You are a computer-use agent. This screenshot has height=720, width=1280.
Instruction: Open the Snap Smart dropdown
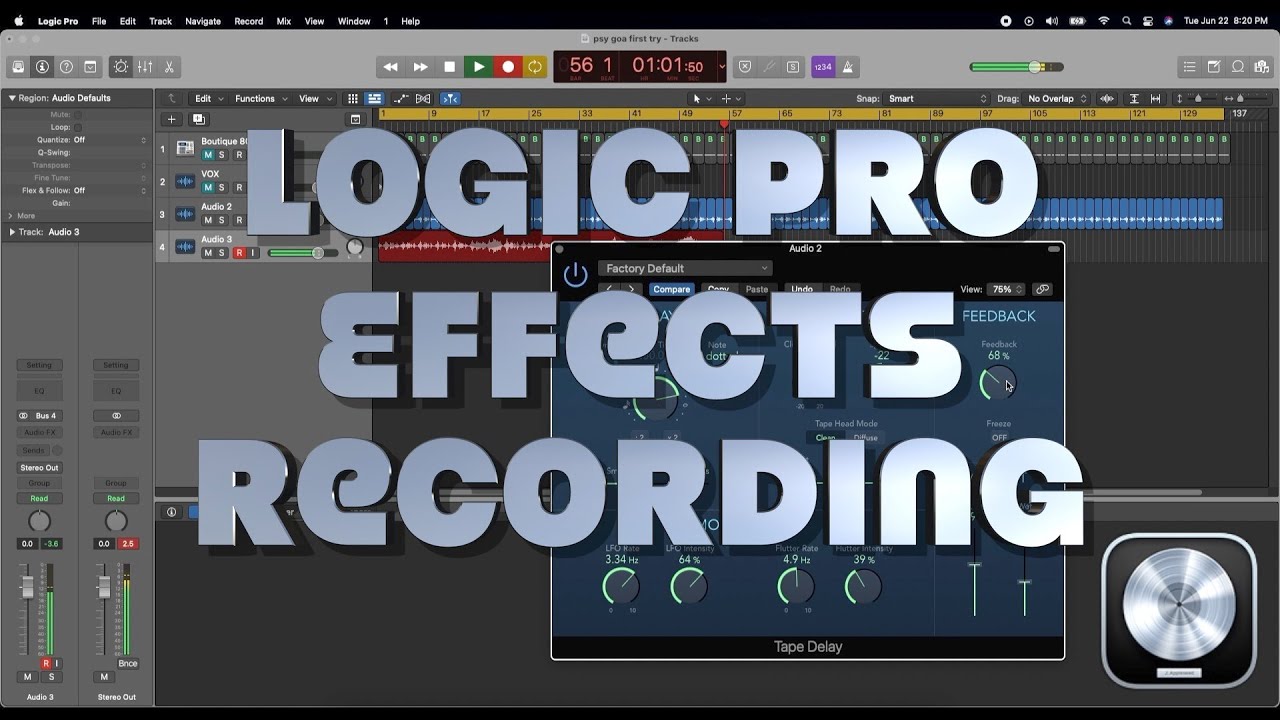pos(937,99)
